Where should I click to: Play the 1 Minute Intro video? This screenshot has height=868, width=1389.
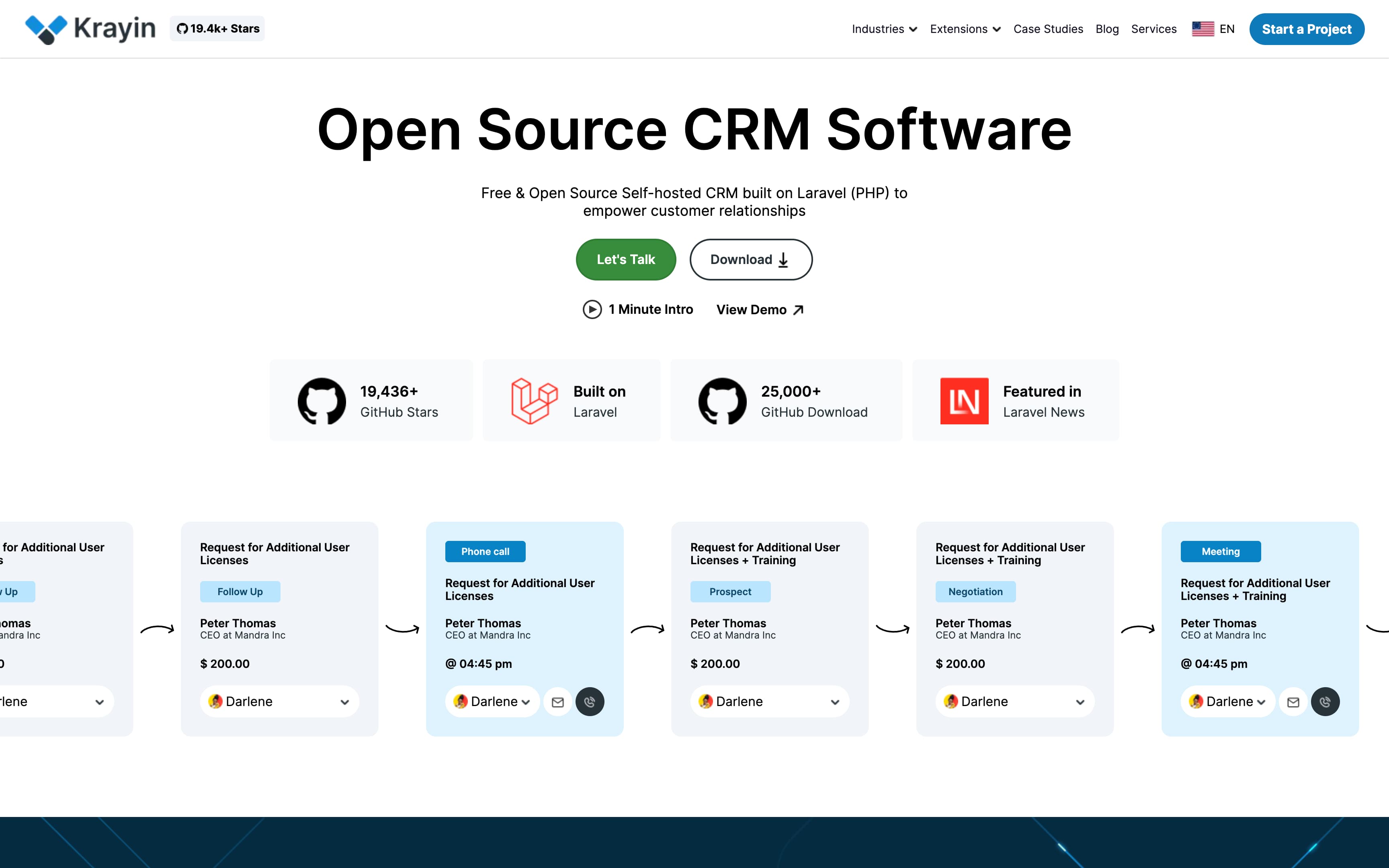(x=638, y=309)
